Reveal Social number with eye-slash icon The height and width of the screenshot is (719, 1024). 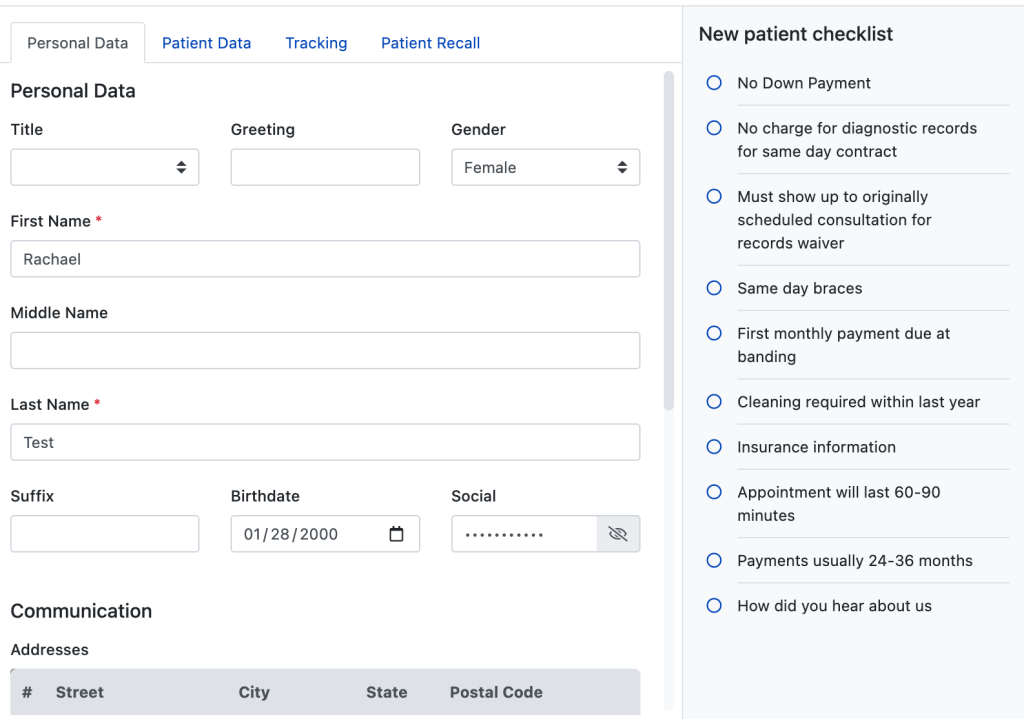point(618,534)
